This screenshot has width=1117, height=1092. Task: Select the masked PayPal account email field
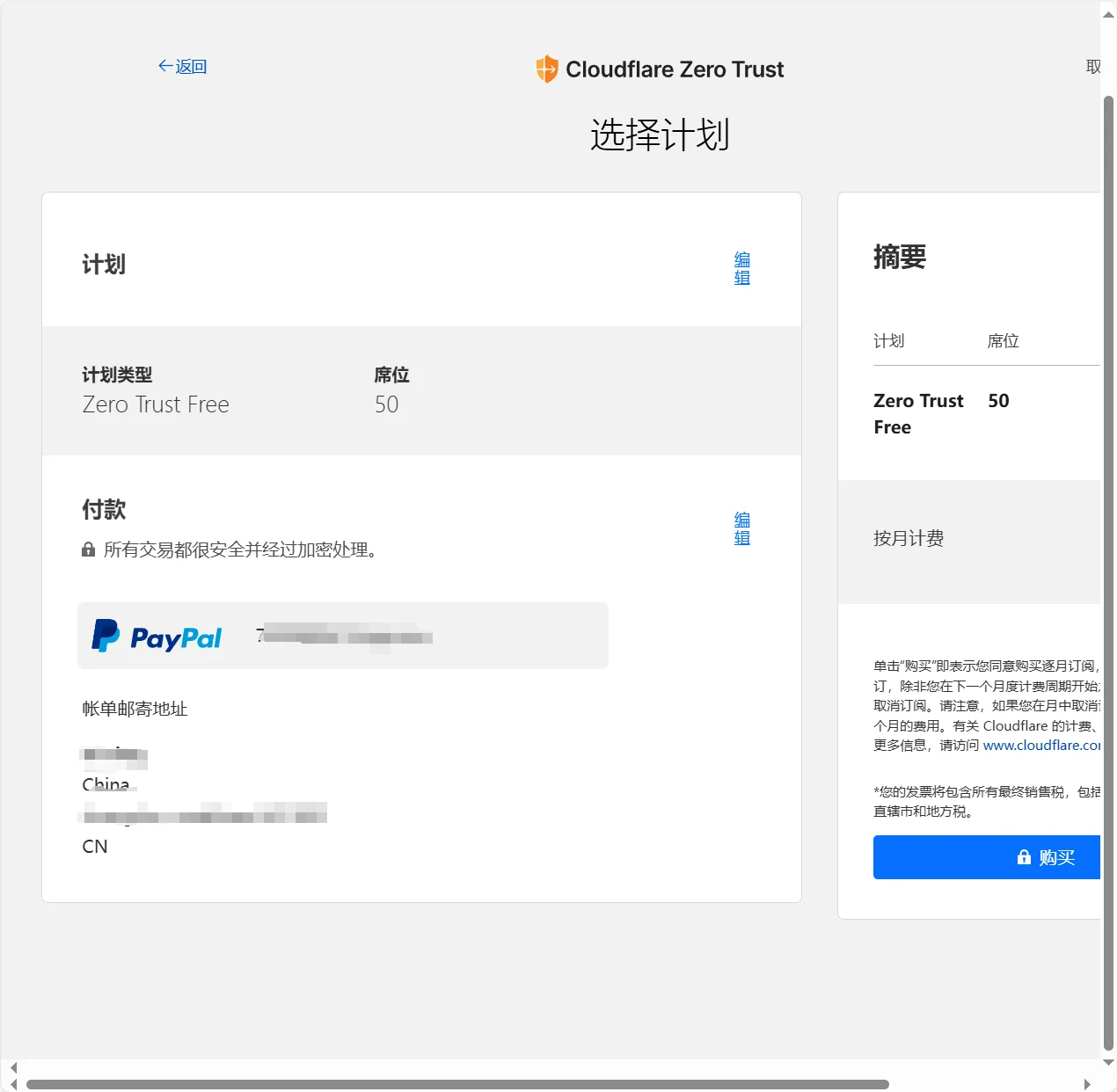(x=345, y=635)
